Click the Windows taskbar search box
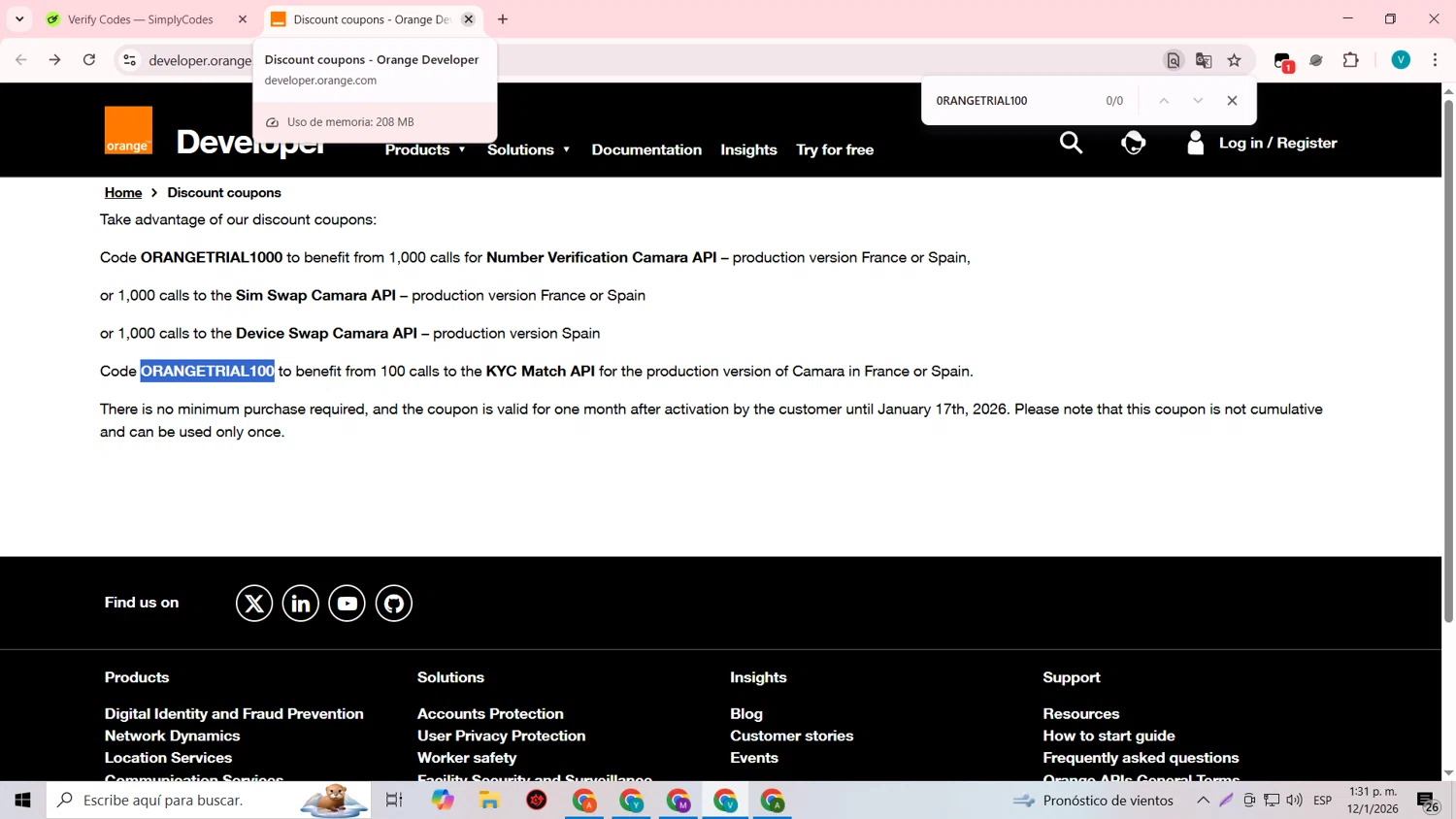Screen dimensions: 1456x819 (209, 801)
